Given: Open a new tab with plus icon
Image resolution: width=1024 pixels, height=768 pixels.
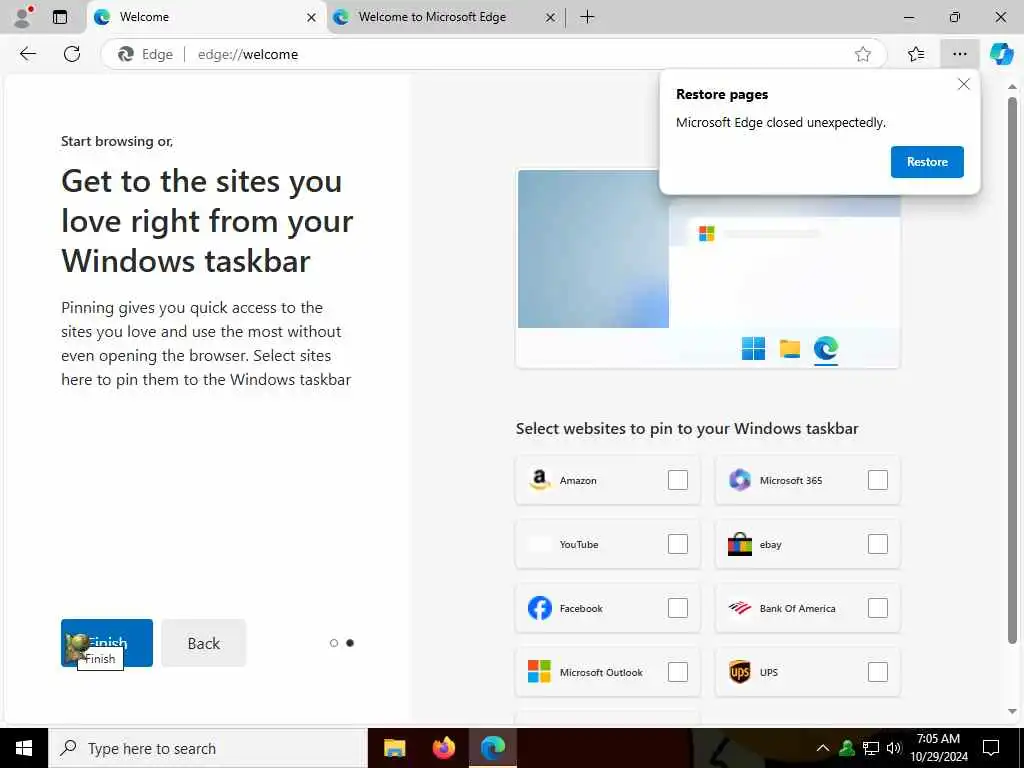Looking at the screenshot, I should pos(587,17).
